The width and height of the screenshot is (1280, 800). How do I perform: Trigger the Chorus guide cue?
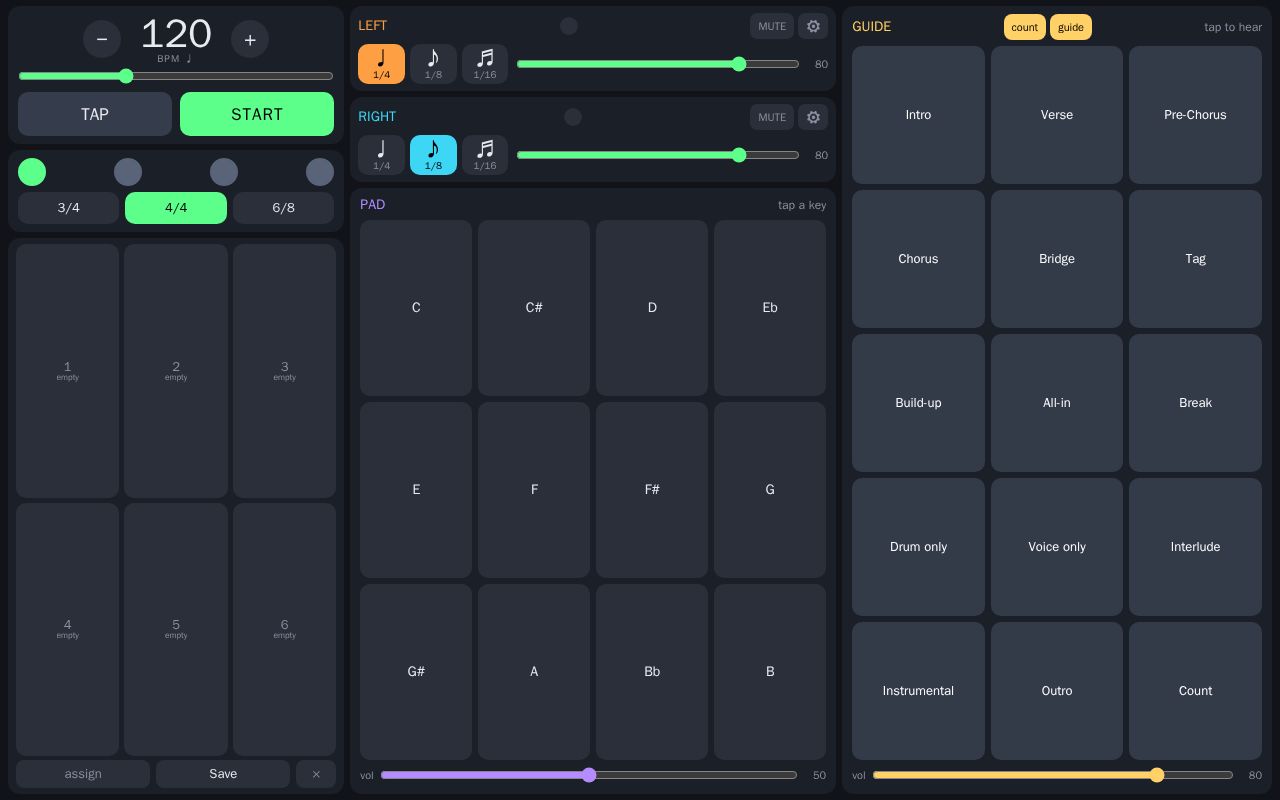pos(918,259)
